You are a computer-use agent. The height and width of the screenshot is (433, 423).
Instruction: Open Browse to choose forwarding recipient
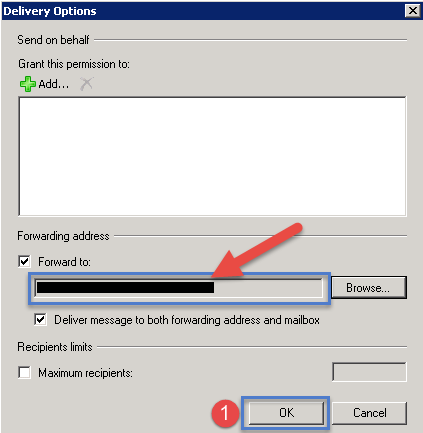(x=368, y=287)
